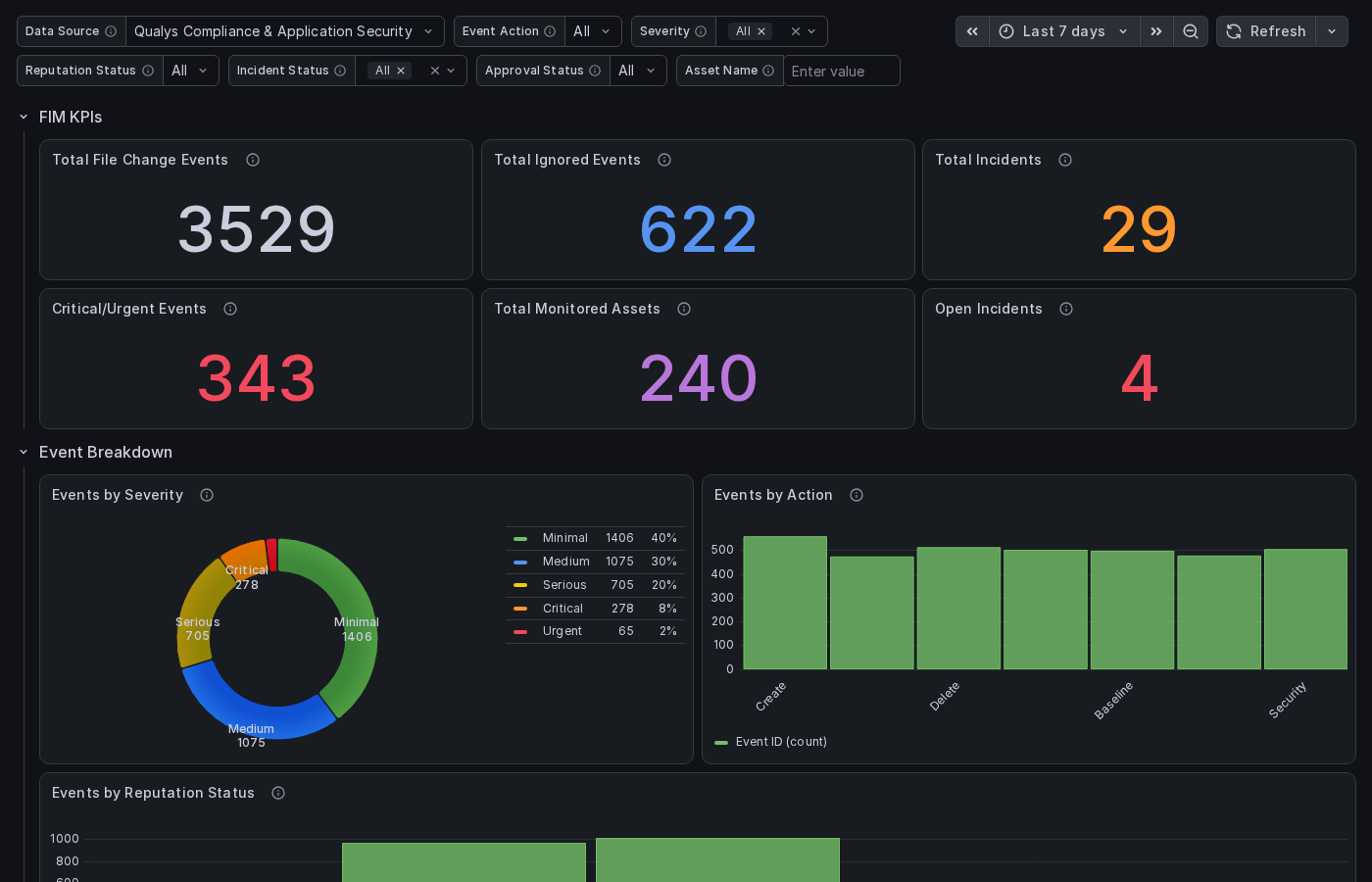Click the Critical legend row
The height and width of the screenshot is (882, 1372).
[x=595, y=609]
